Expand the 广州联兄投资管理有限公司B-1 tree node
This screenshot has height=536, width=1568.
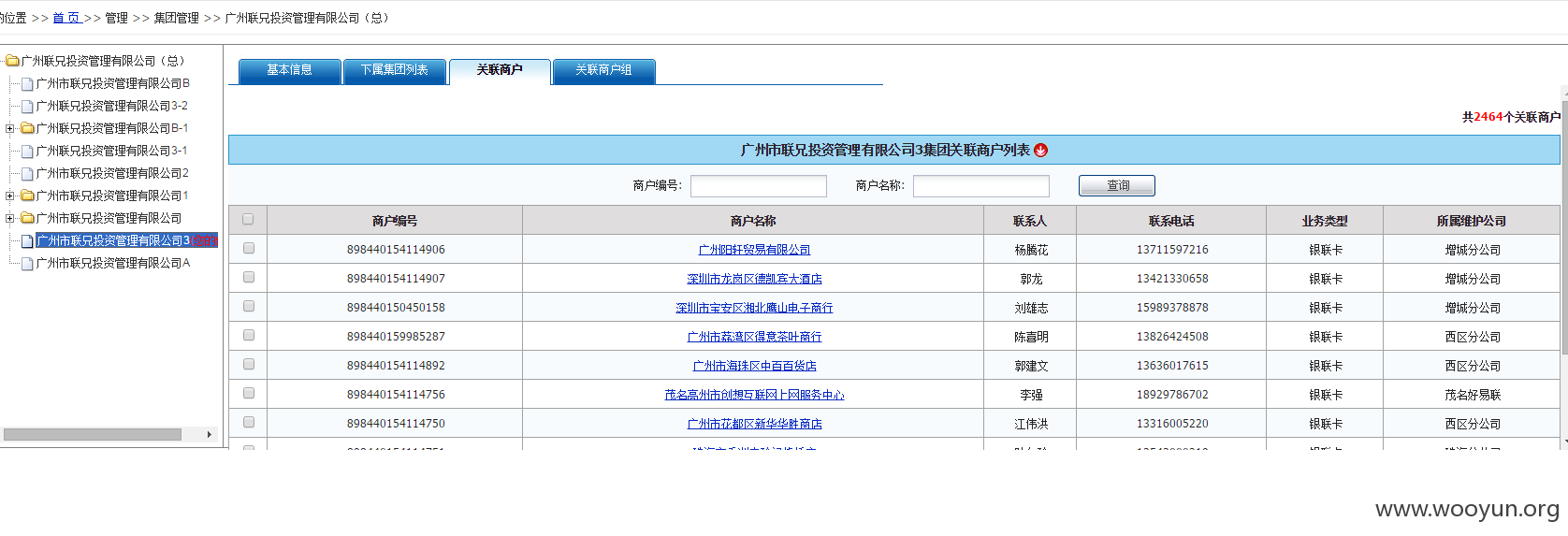10,128
